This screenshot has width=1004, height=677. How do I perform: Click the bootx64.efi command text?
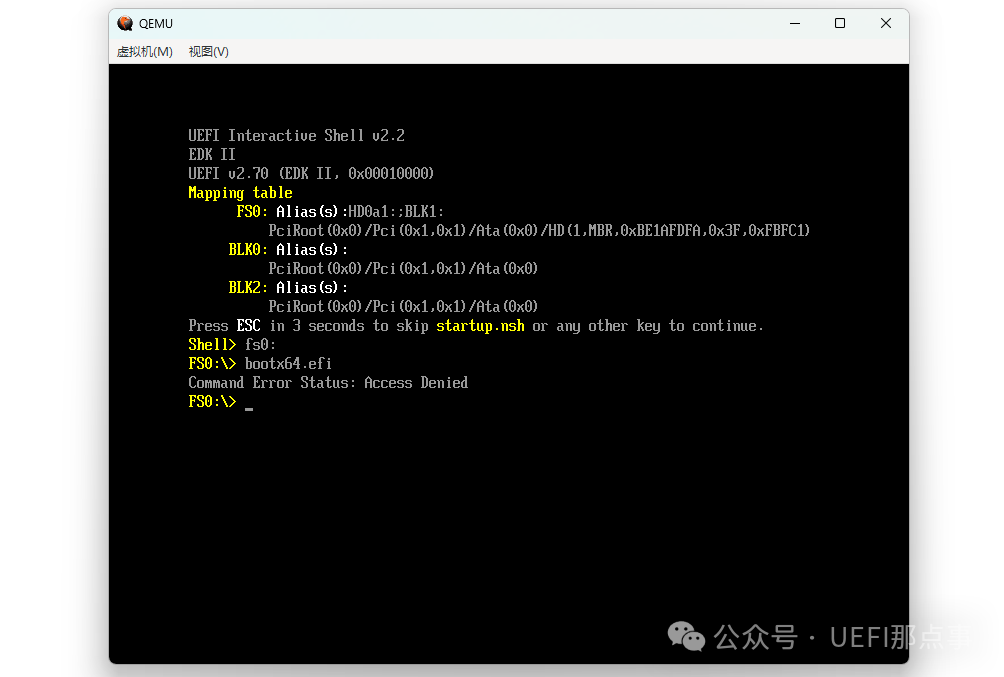(x=288, y=364)
